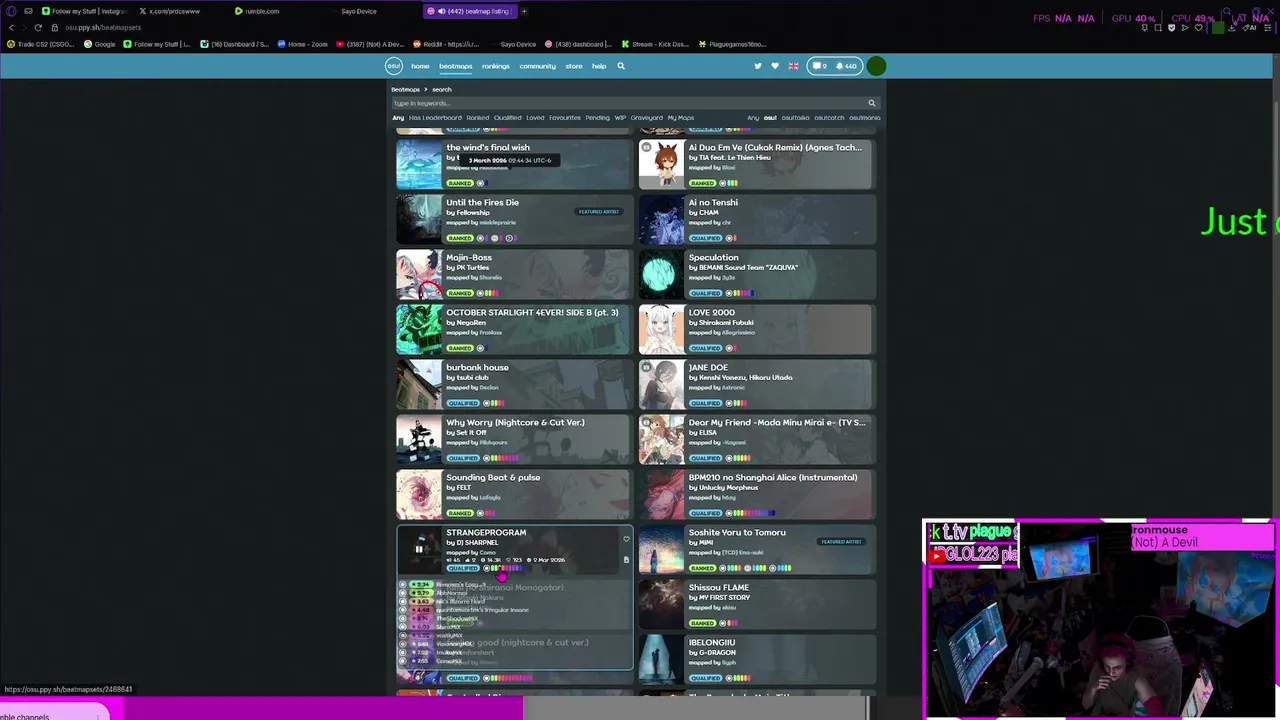Select the osu!catch mode filter

829,118
